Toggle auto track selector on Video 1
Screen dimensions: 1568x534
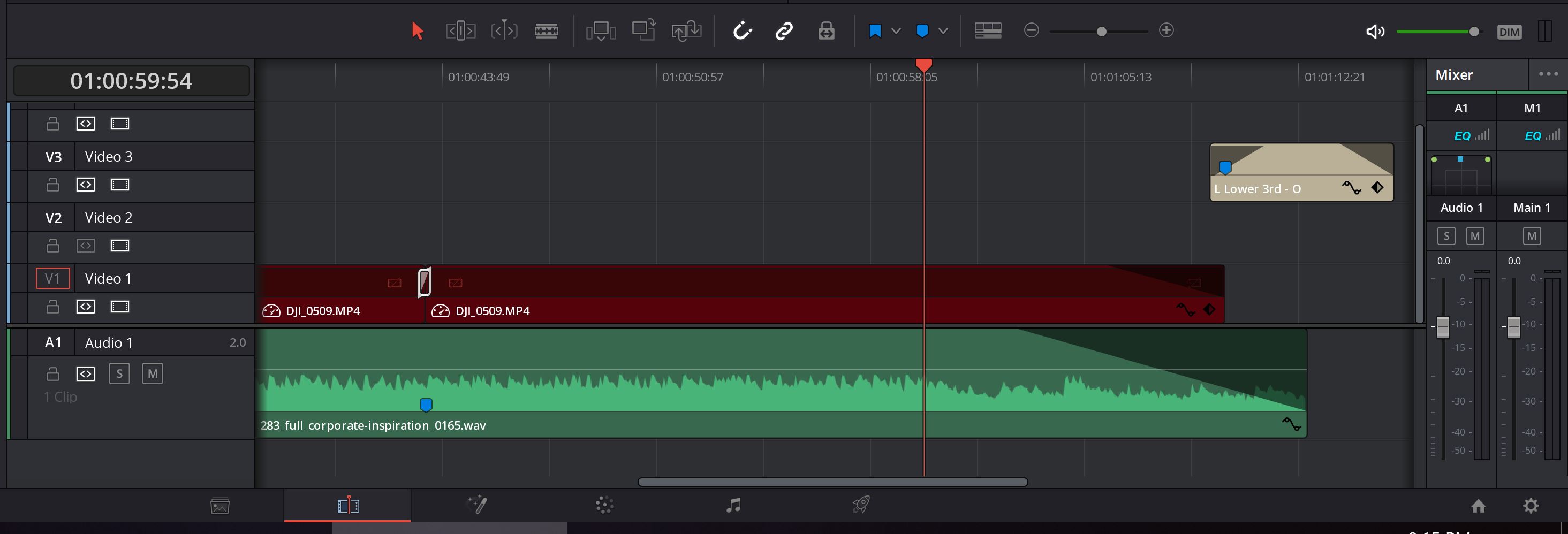click(85, 307)
